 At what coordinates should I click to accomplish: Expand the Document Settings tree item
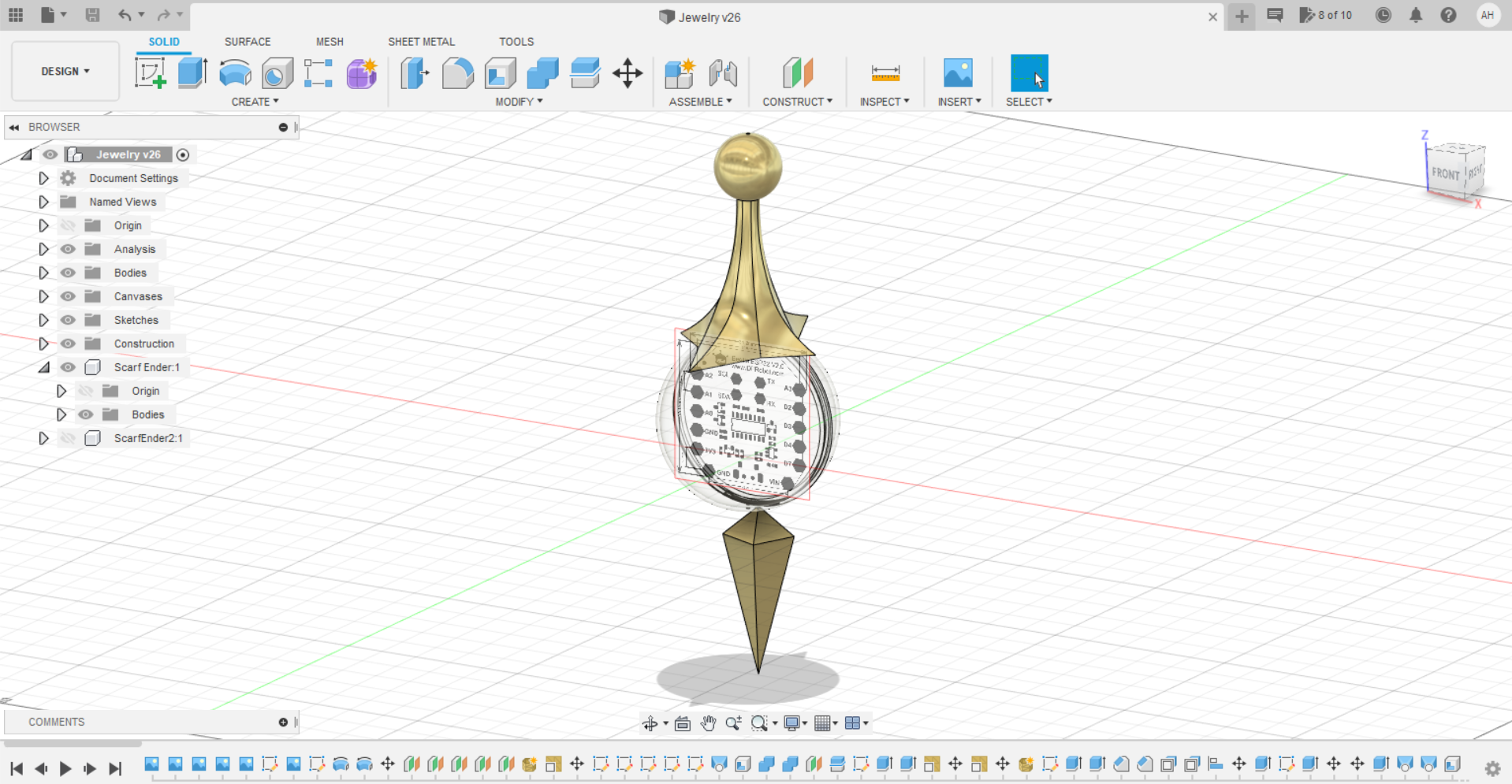pyautogui.click(x=43, y=177)
